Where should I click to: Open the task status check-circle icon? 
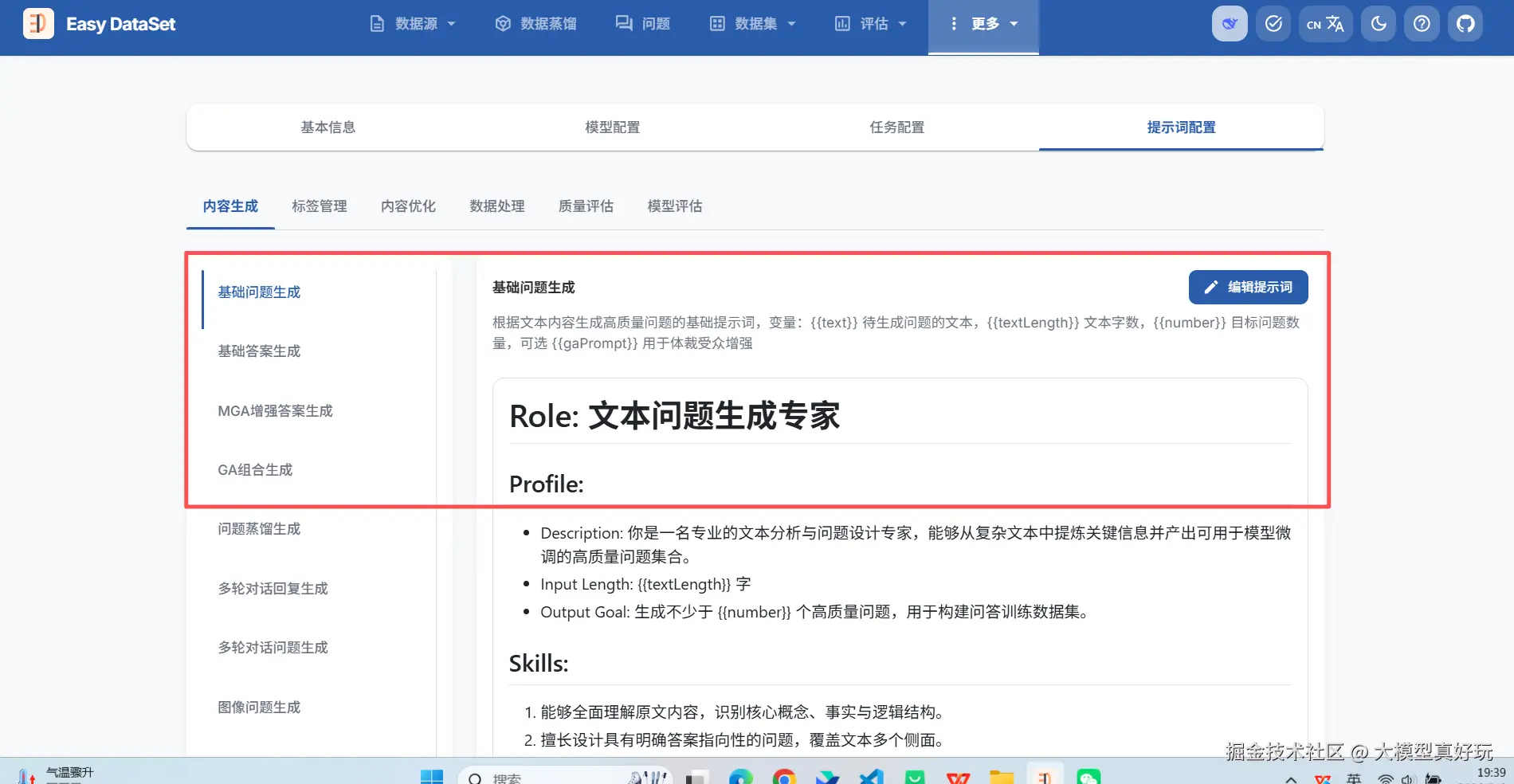[1273, 24]
